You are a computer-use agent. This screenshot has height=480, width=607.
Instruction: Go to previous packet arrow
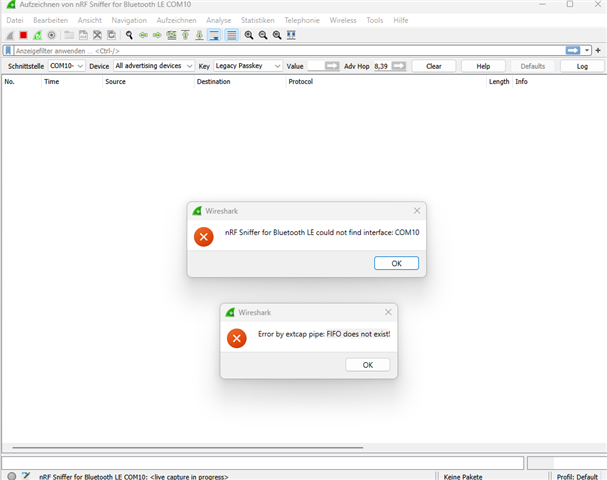point(143,35)
